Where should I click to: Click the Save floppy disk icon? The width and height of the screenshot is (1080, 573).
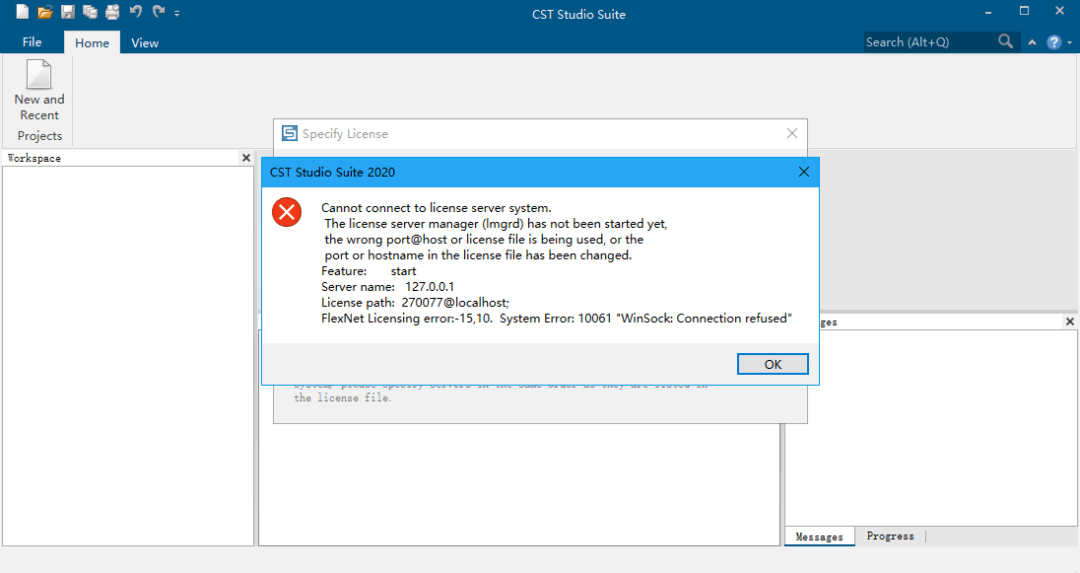pos(68,13)
